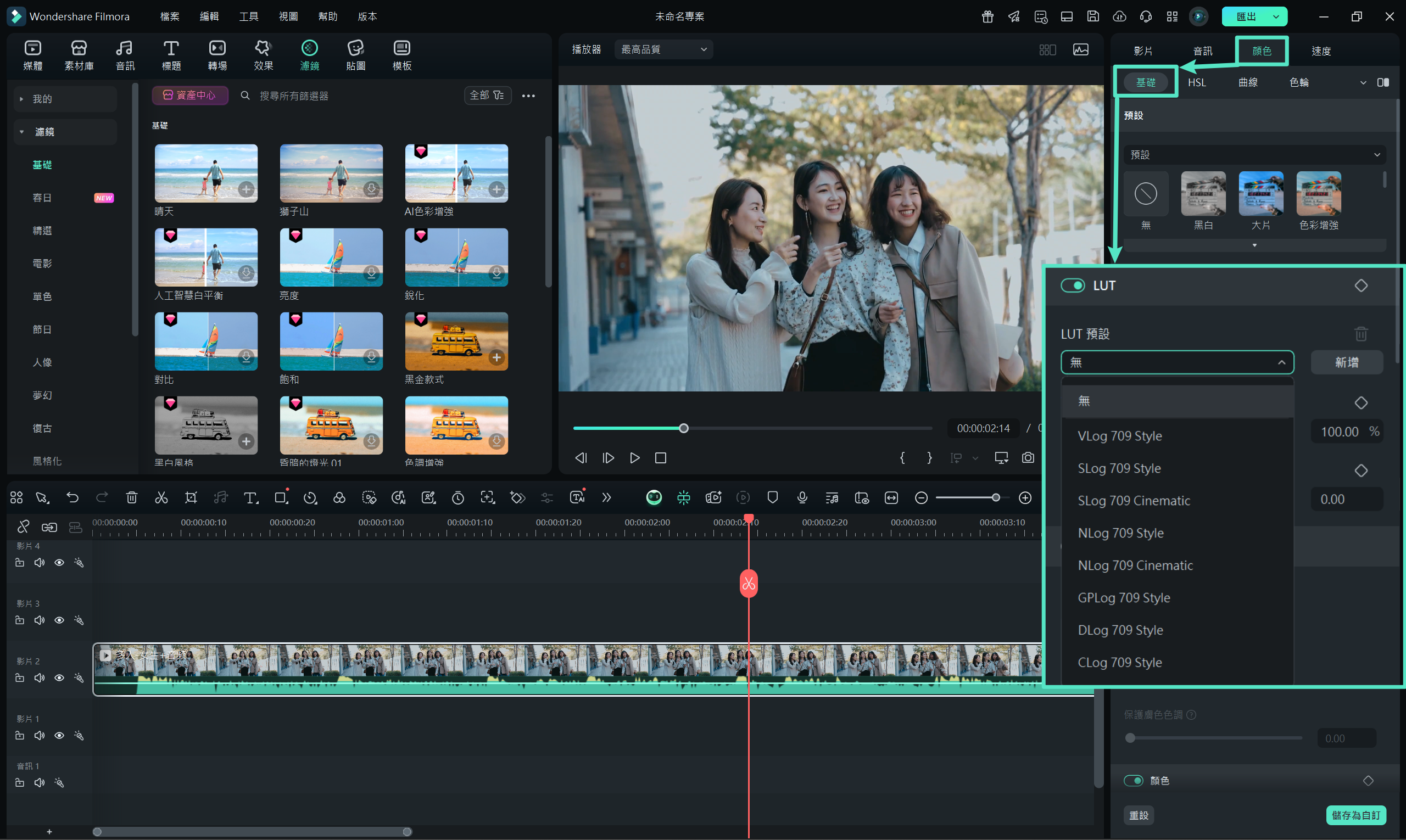Lock the 影片 4 track
Viewport: 1406px width, 840px height.
[20, 563]
